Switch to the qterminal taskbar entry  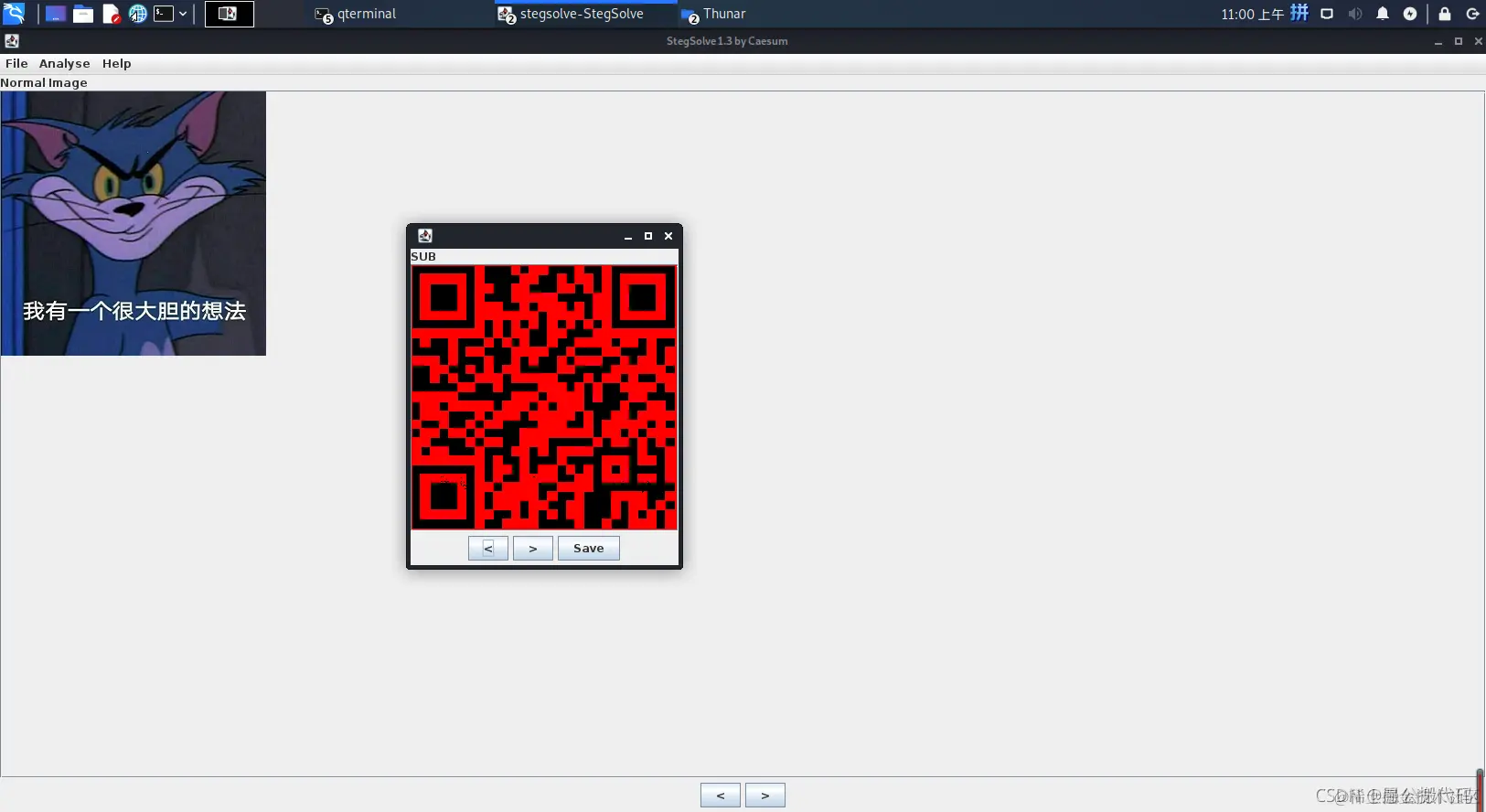click(356, 14)
